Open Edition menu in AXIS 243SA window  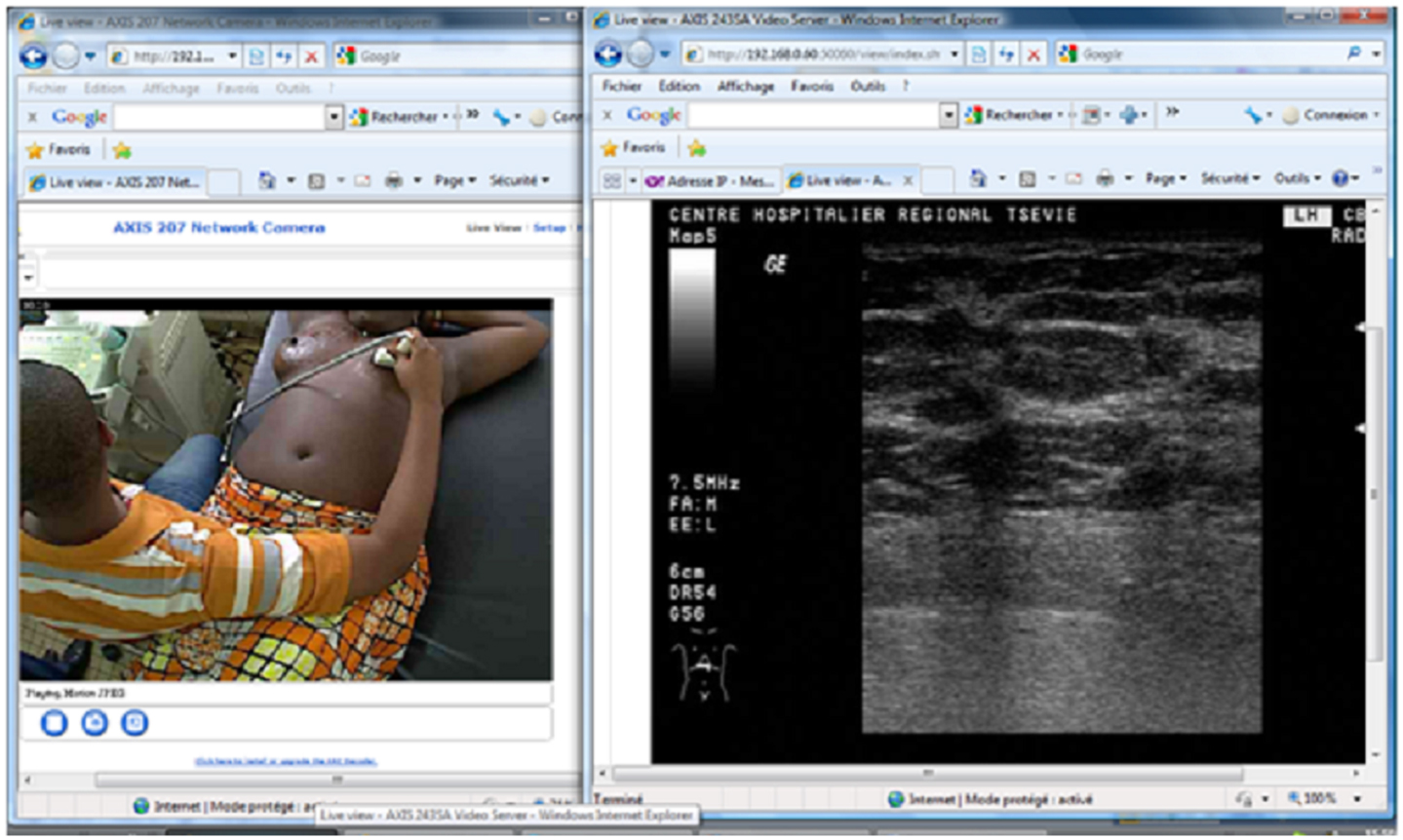click(679, 86)
